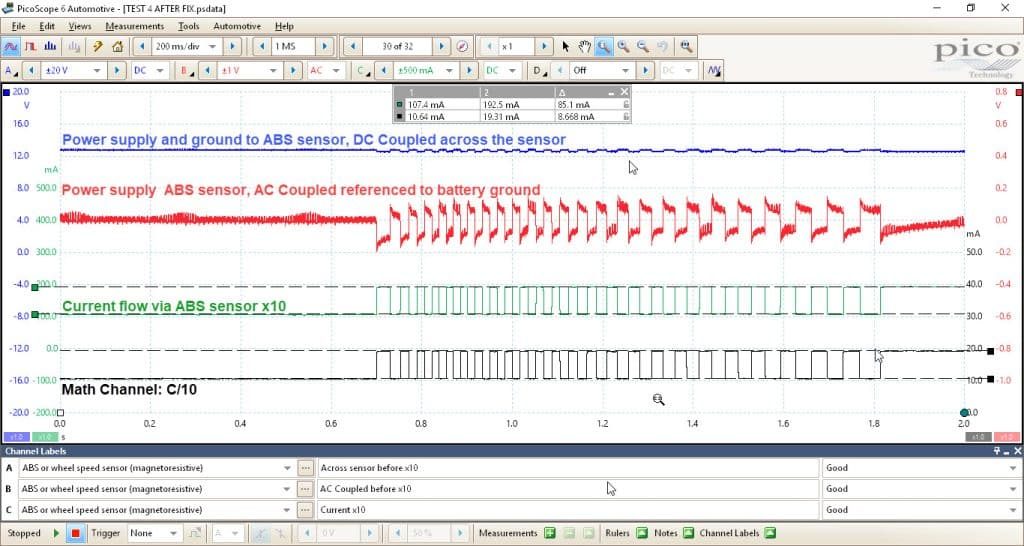Click the black ruler handle at 20.0 mA
Image resolution: width=1024 pixels, height=546 pixels.
[x=991, y=351]
